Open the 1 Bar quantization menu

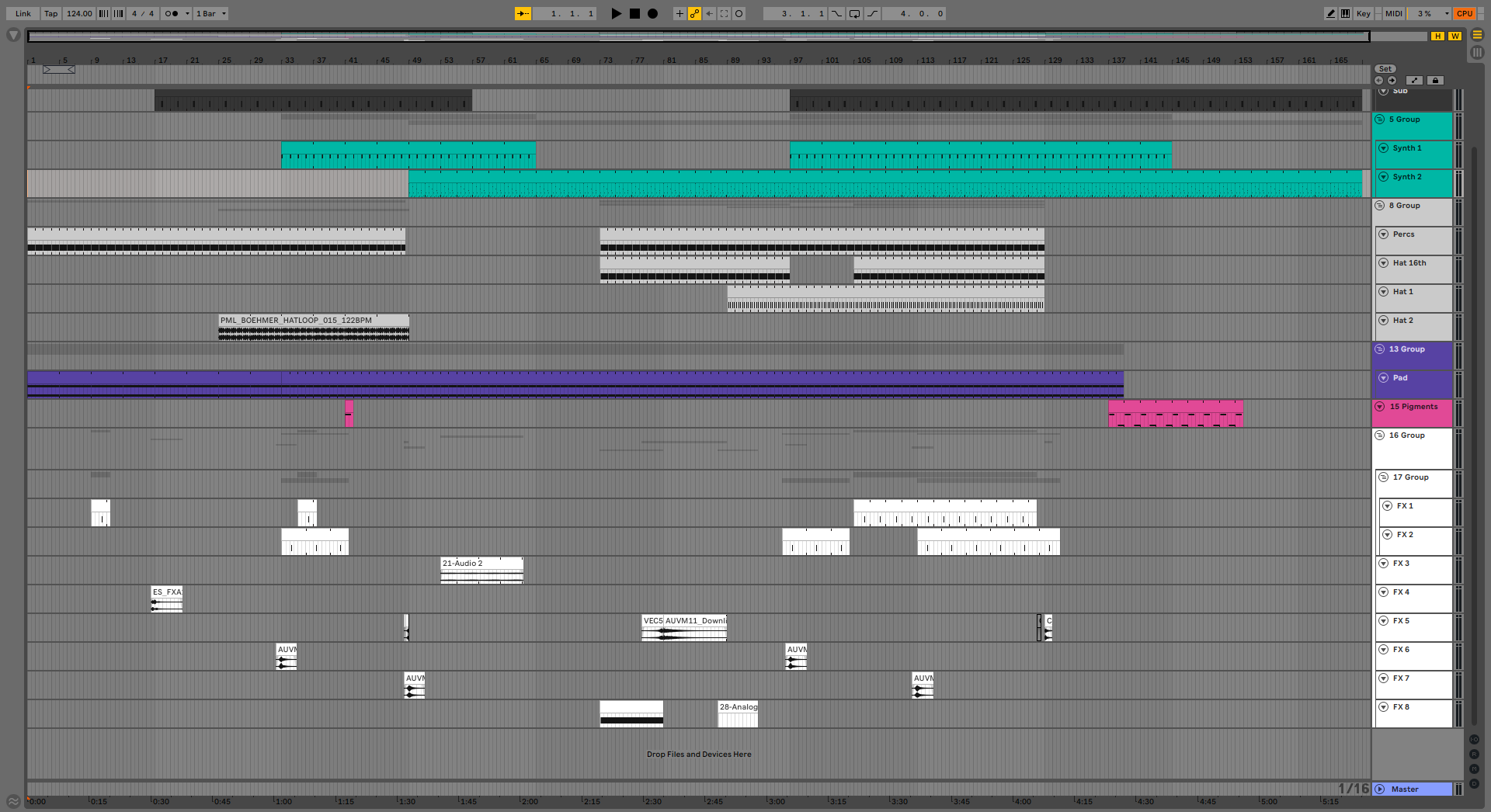(210, 13)
